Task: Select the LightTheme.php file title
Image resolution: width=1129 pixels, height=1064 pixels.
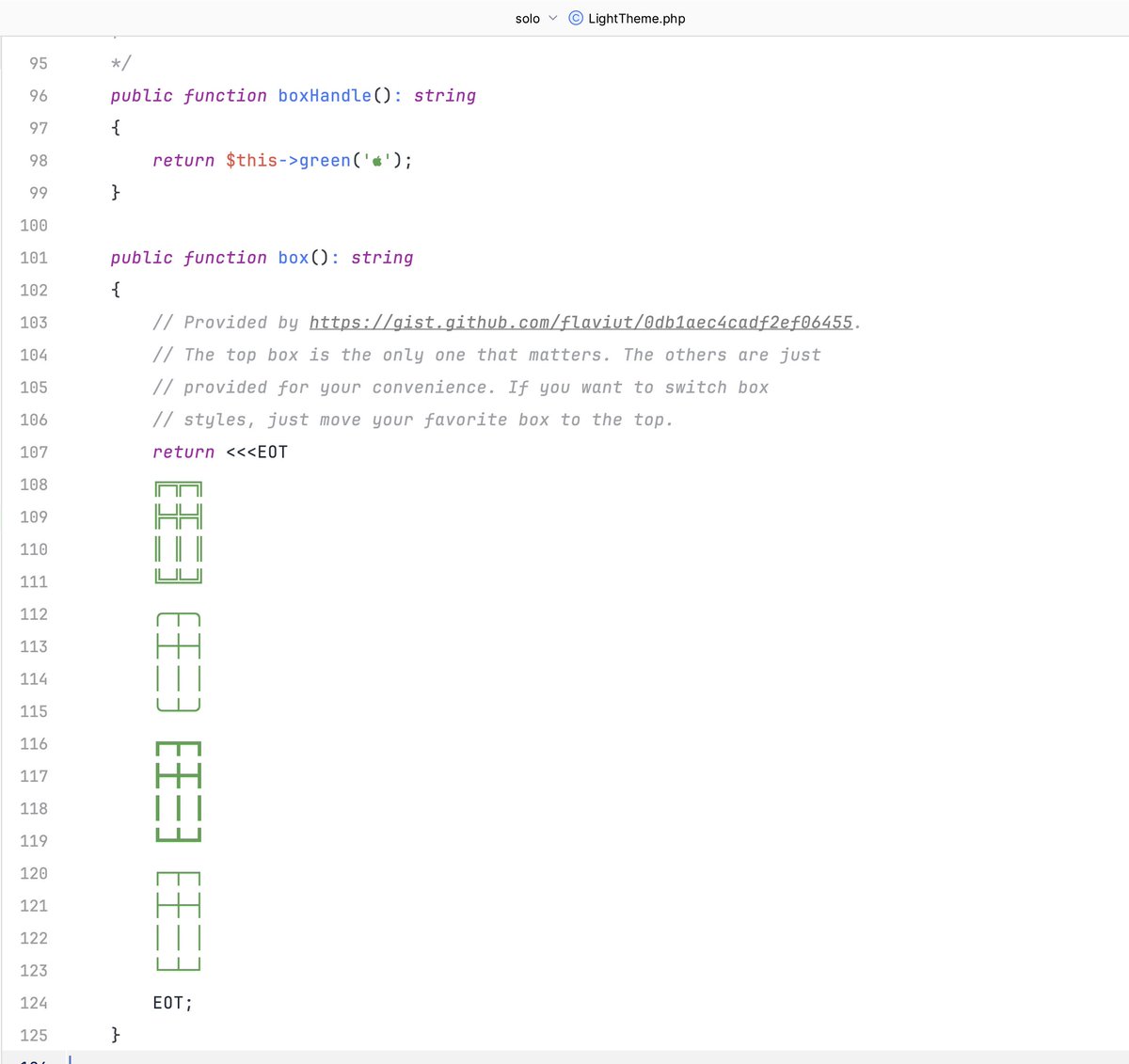Action: (x=637, y=18)
